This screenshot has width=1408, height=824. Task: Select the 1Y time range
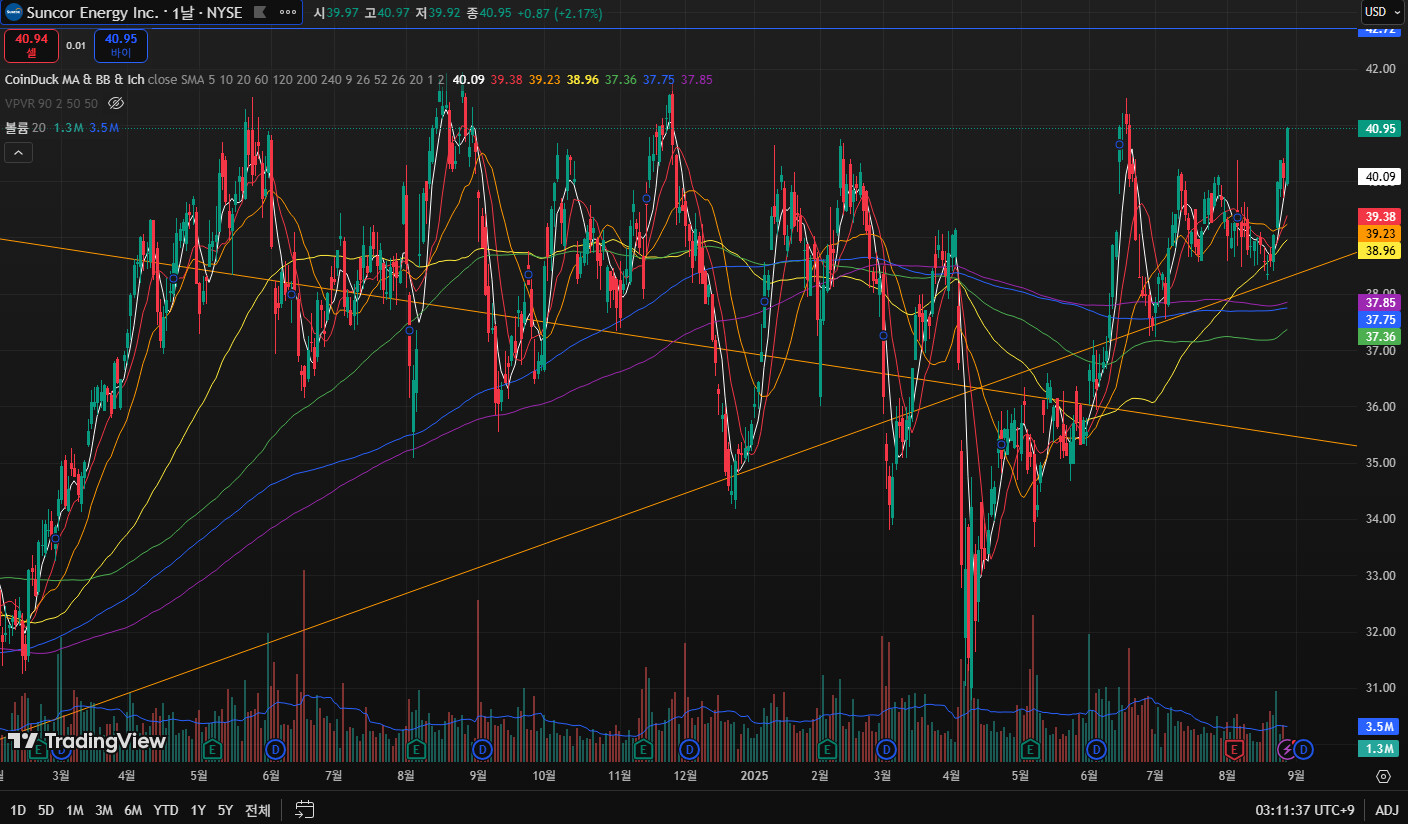197,810
